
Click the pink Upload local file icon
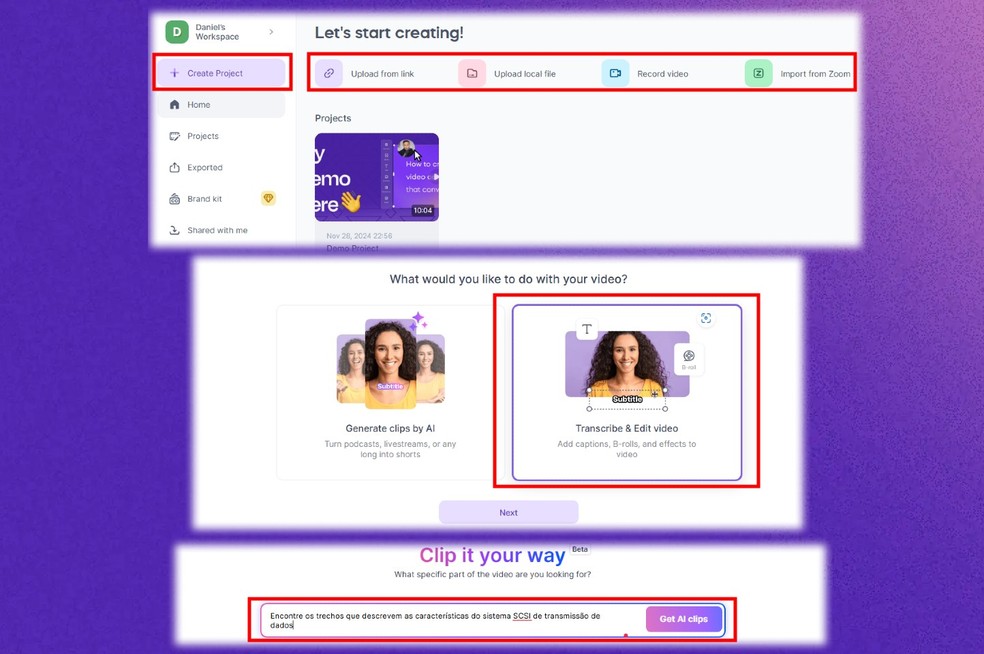tap(472, 73)
